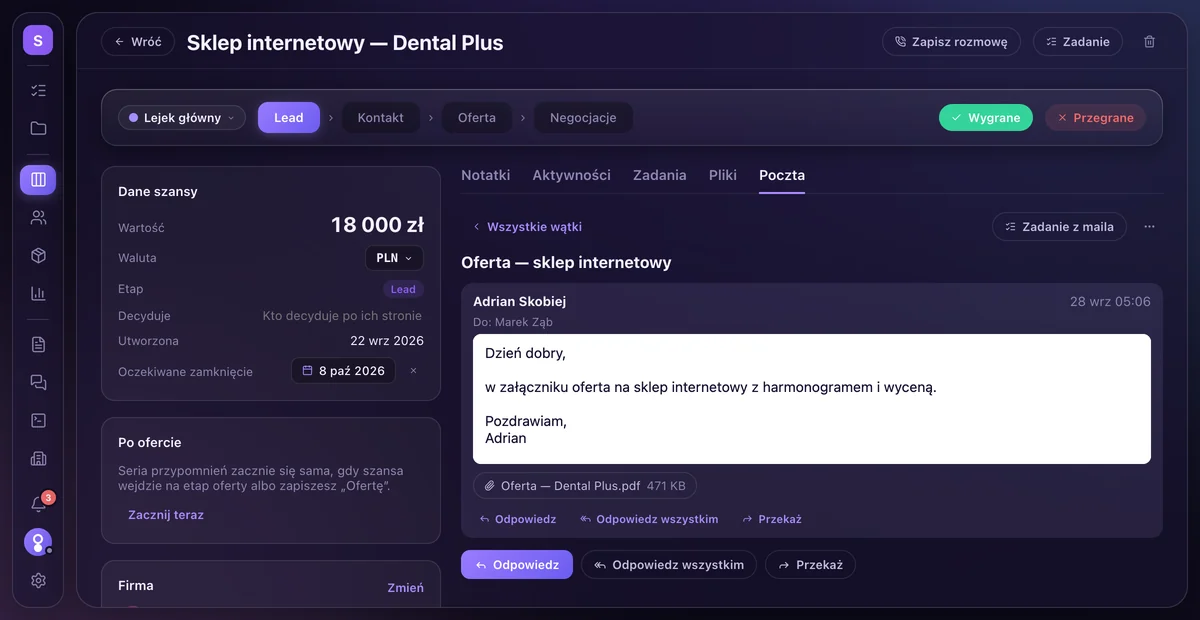Switch to the Poczta tab

781,175
